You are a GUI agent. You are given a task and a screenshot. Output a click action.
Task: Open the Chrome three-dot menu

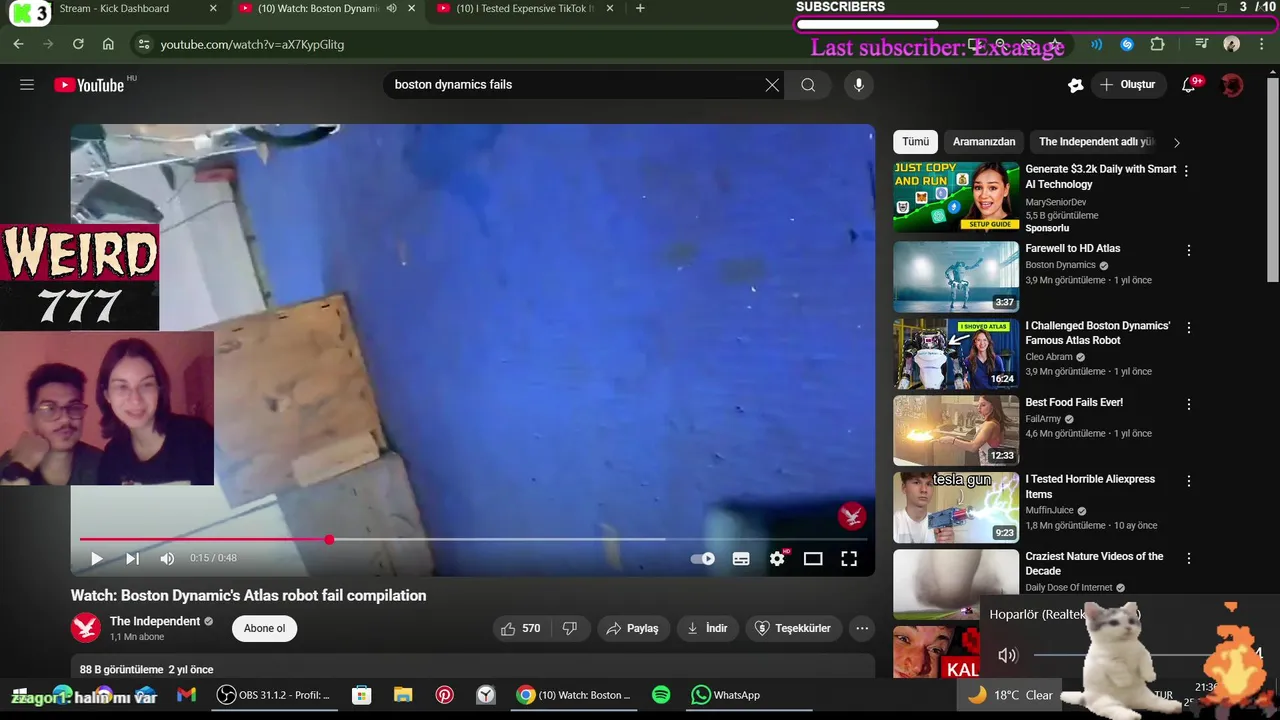point(1261,44)
